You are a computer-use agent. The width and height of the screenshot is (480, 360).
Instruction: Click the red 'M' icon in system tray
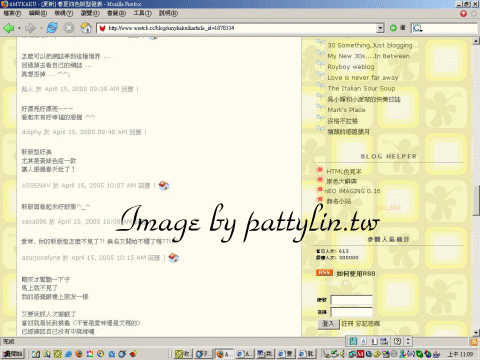point(360,354)
